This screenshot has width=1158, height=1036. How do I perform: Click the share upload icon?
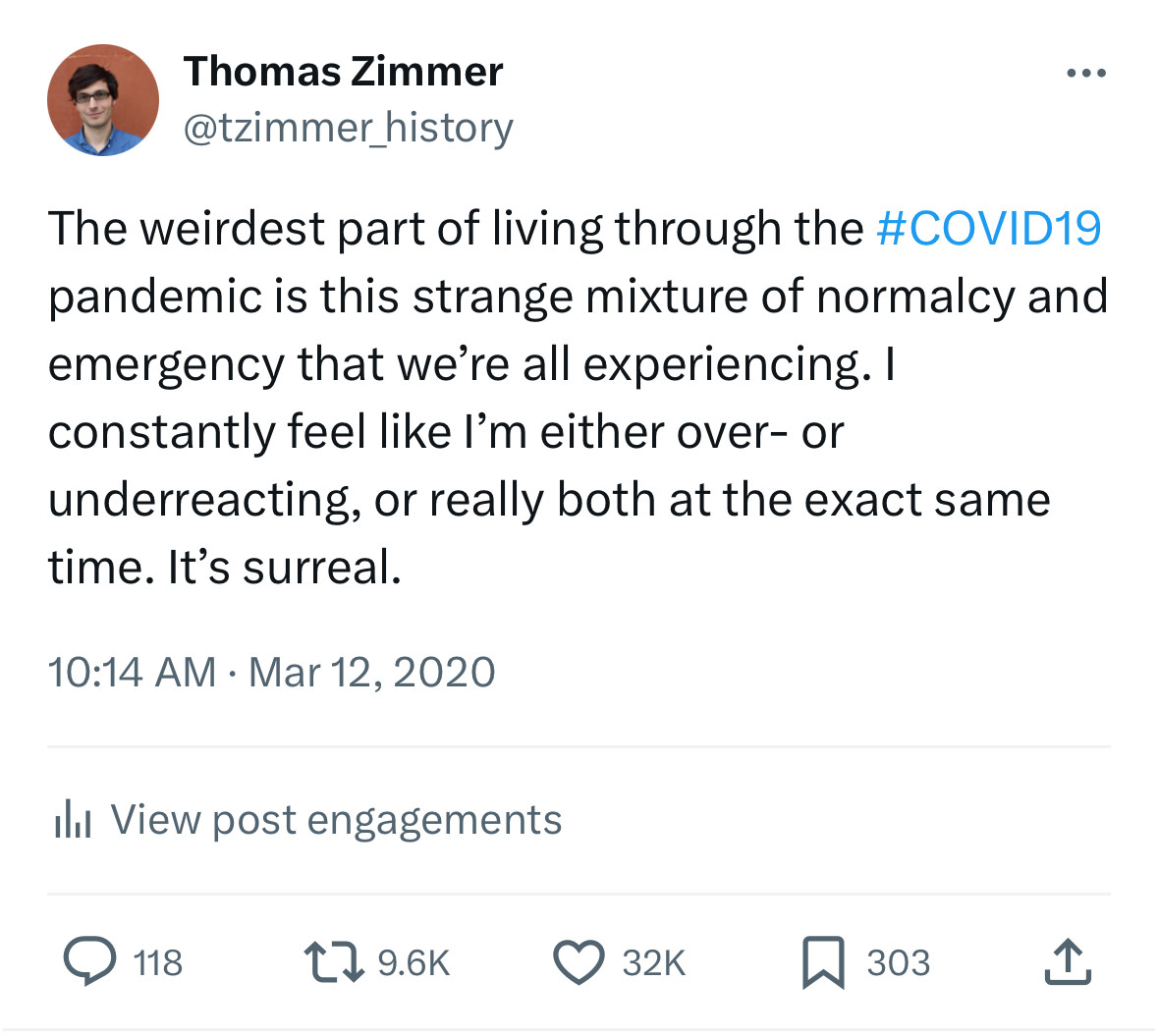[1068, 961]
